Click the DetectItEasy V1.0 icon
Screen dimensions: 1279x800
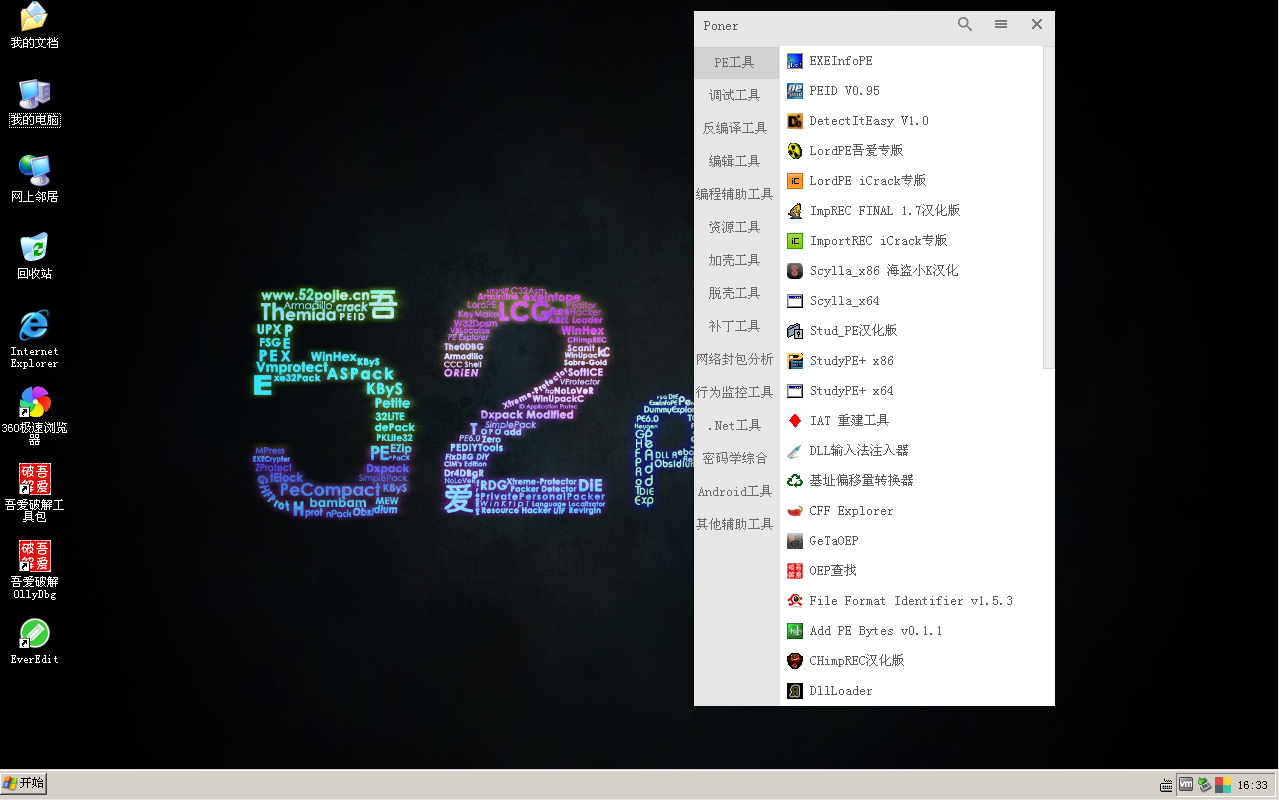point(795,121)
